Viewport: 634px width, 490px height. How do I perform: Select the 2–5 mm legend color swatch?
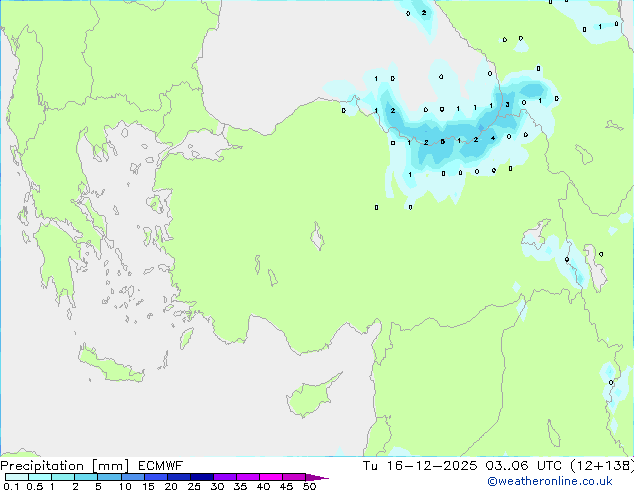click(x=86, y=477)
